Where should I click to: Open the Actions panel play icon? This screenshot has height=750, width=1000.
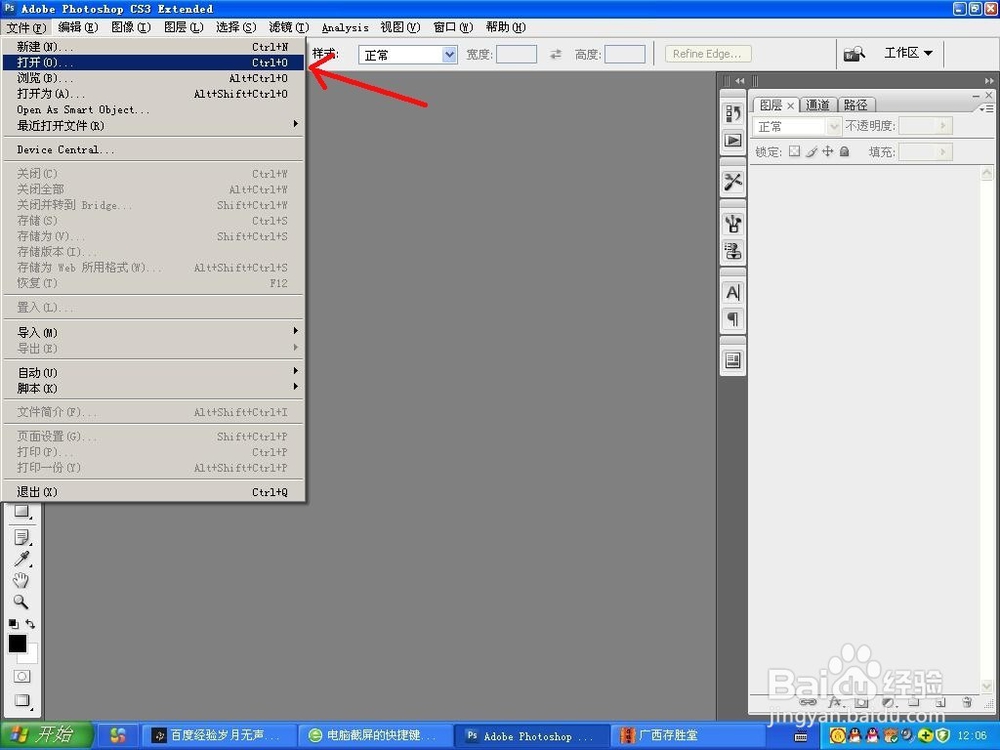(x=733, y=140)
